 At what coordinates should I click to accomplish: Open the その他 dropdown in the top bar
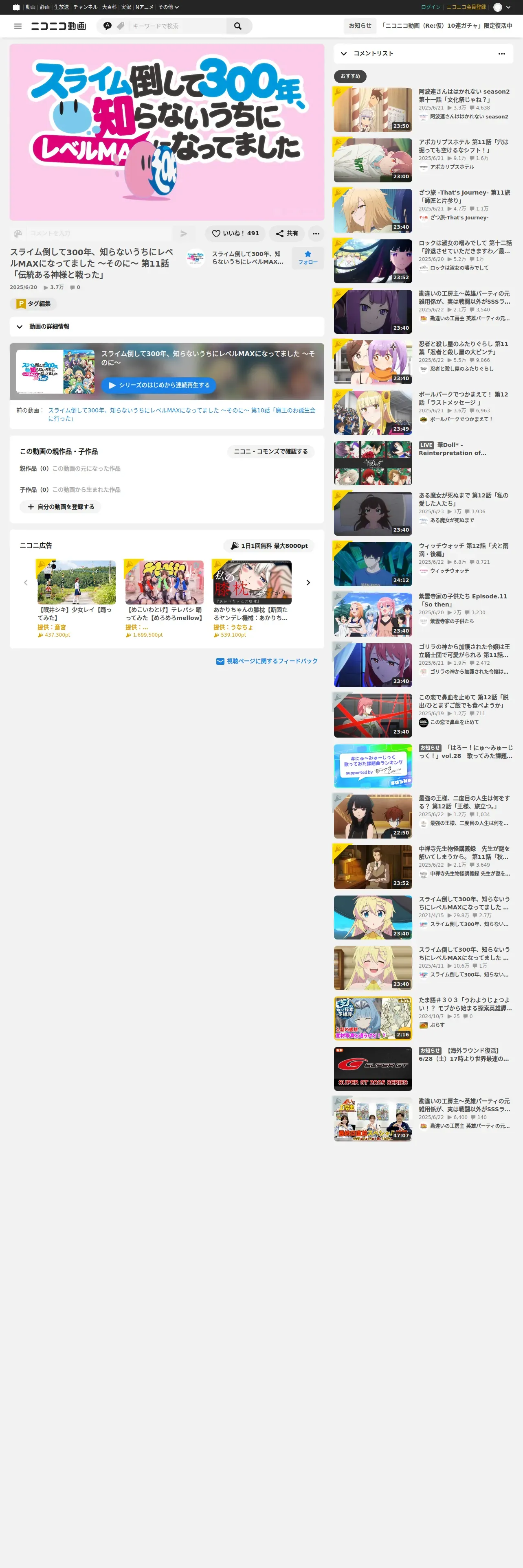tap(169, 7)
